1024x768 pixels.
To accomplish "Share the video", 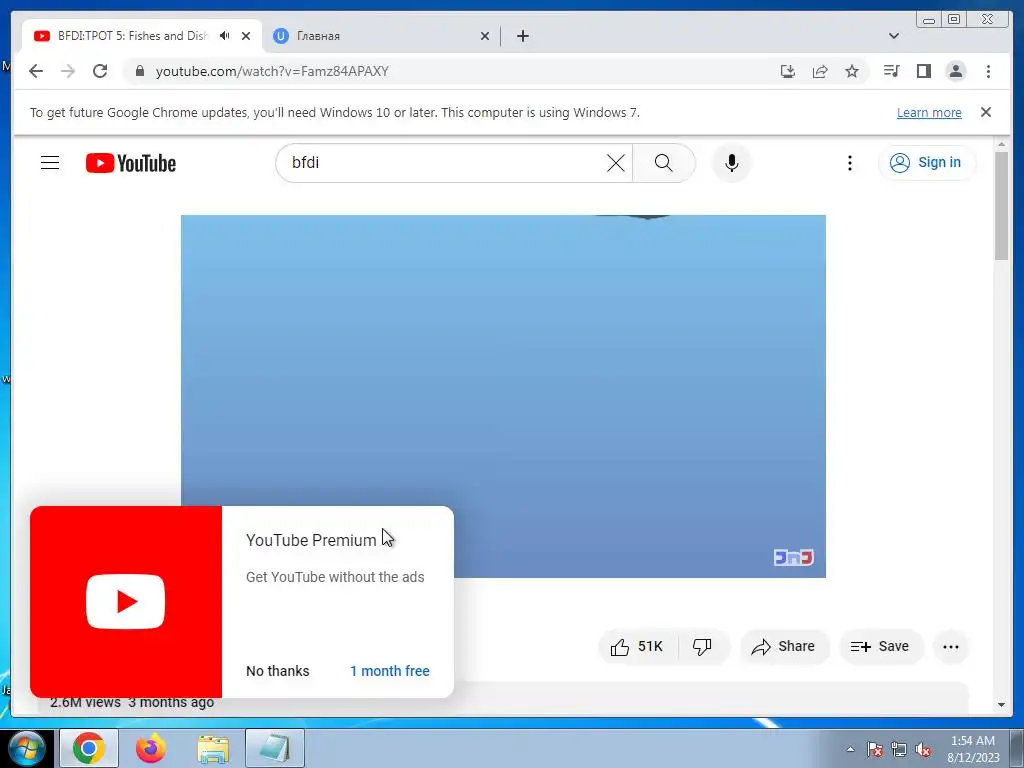I will point(784,647).
